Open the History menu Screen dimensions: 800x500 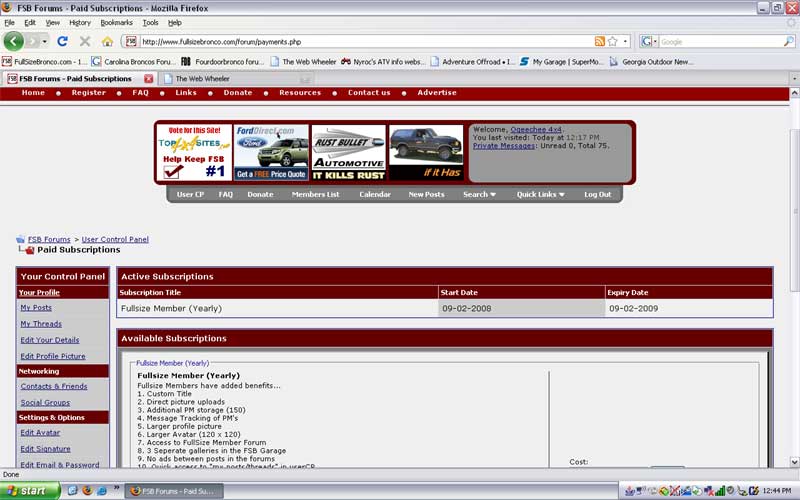(x=80, y=22)
